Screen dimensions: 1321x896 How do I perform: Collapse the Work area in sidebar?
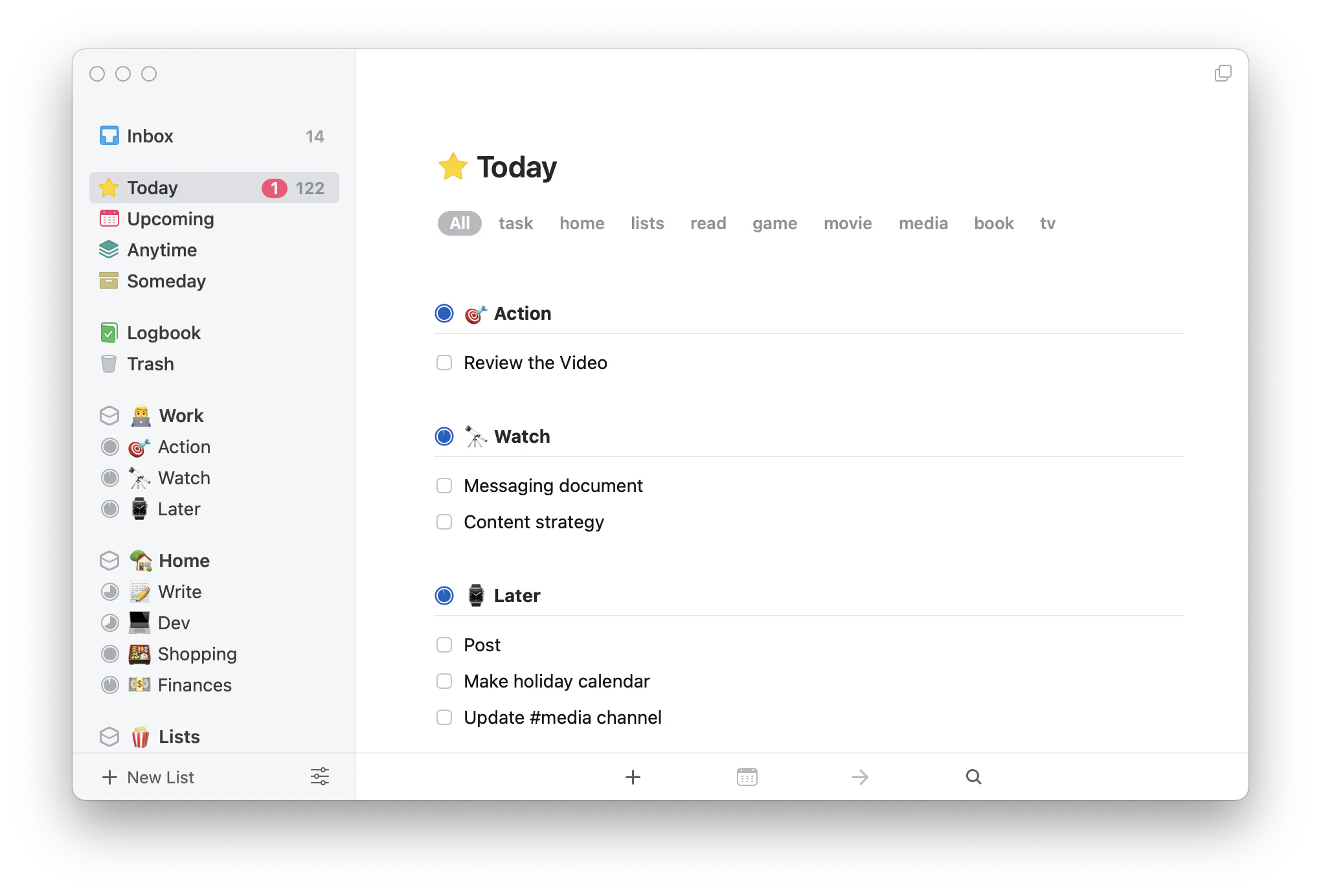pos(181,416)
